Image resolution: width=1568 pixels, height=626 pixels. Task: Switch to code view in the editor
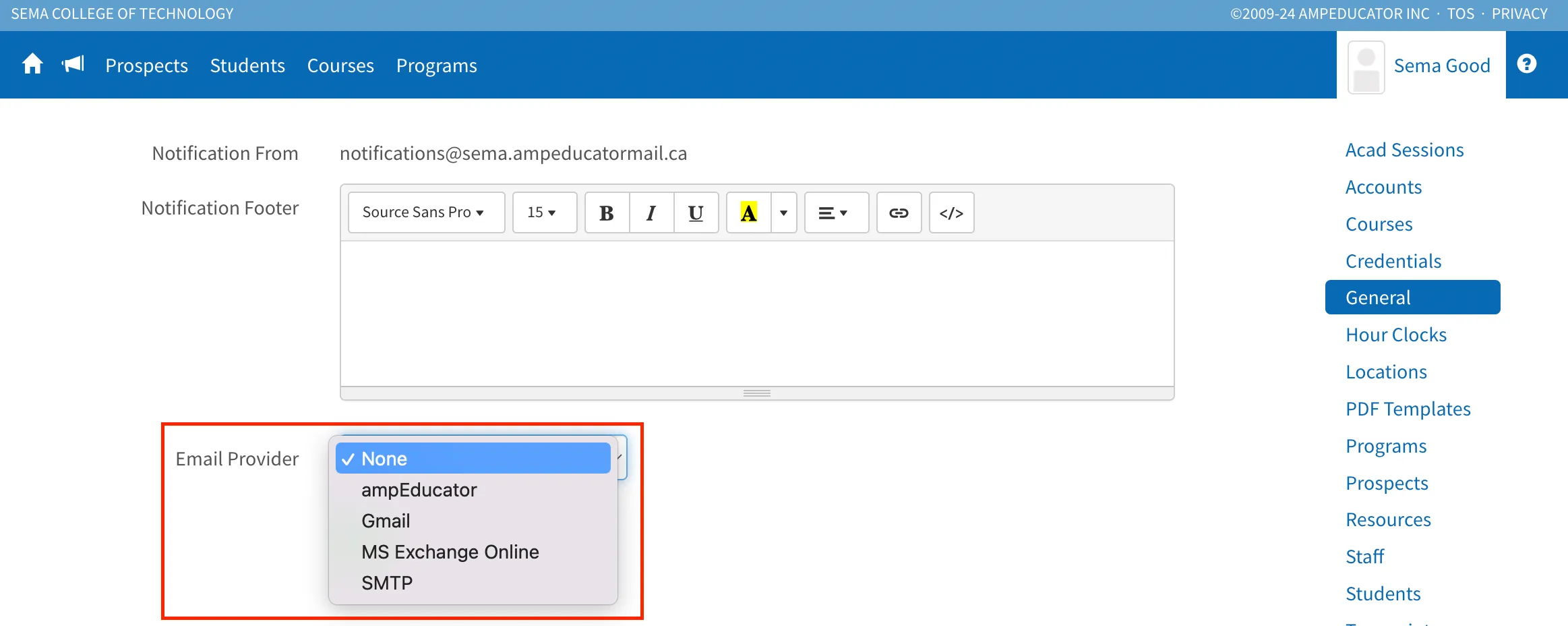coord(951,213)
